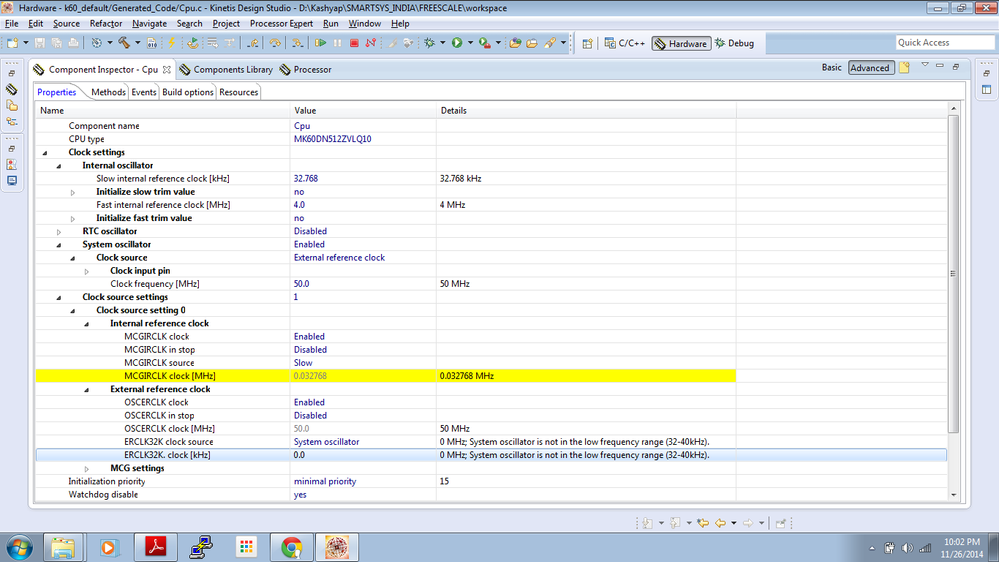Collapse the Internal oscillator node
Screen dimensions: 999x562
point(59,166)
